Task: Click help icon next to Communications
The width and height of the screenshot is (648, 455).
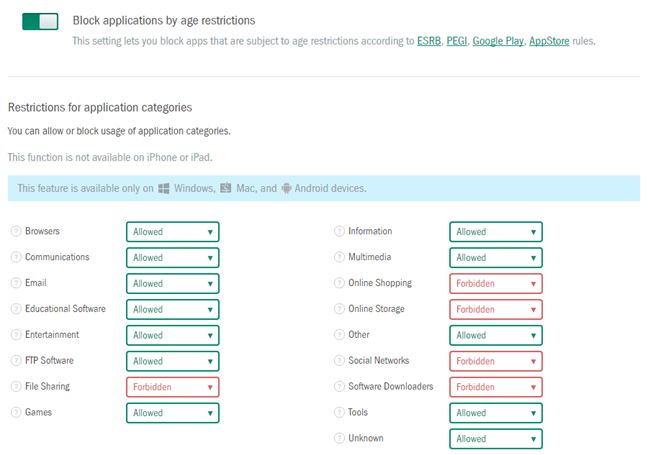Action: [x=16, y=257]
